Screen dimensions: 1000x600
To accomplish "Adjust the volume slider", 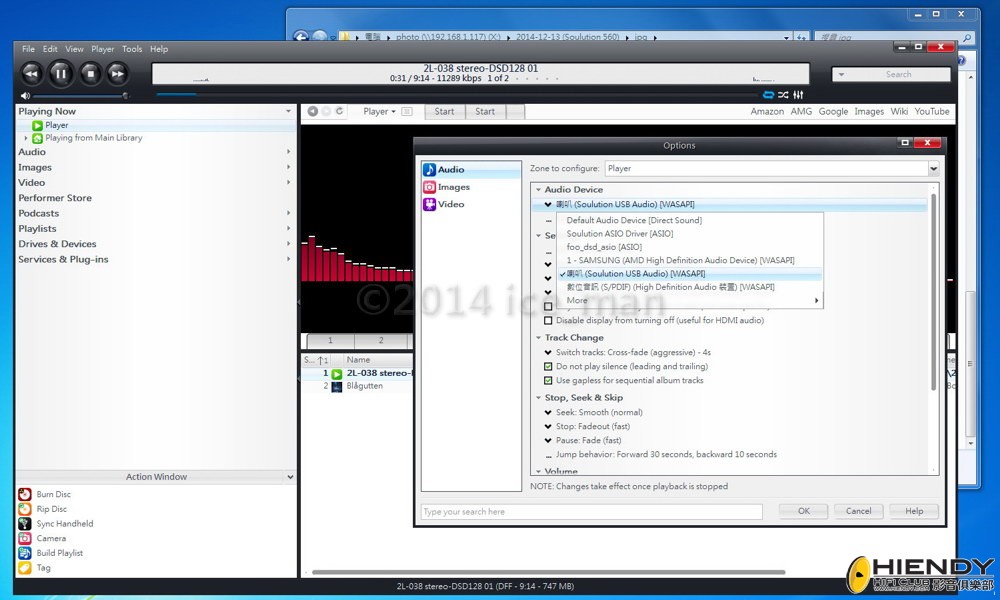I will [80, 96].
